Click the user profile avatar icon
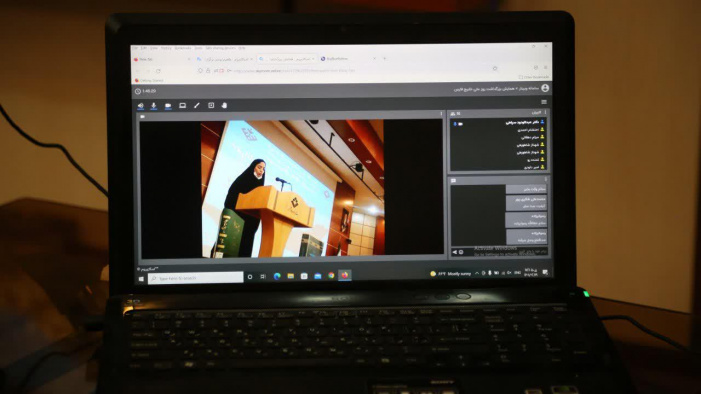 [545, 89]
